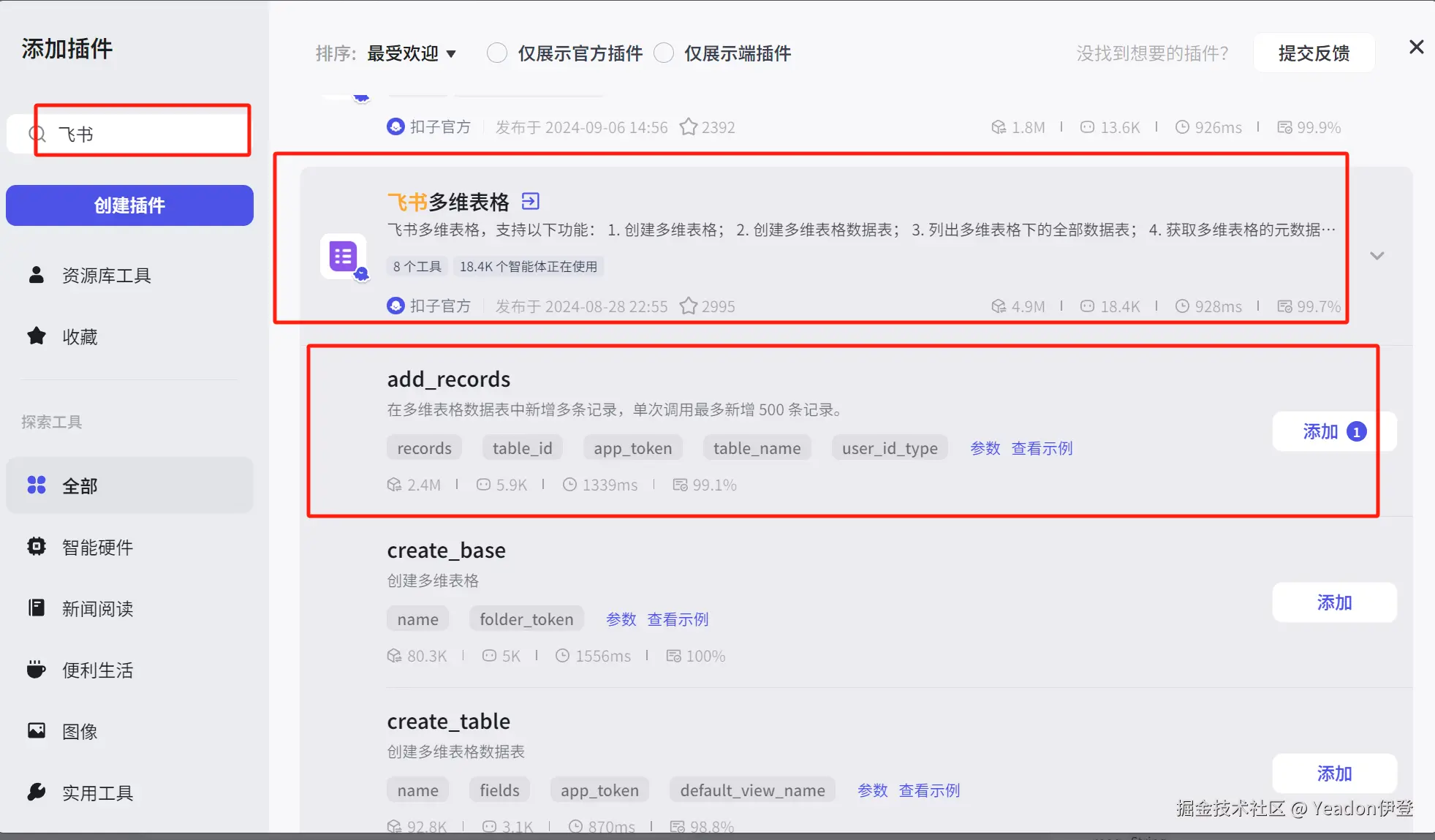Select 智能硬件 category
This screenshot has height=840, width=1435.
point(97,548)
